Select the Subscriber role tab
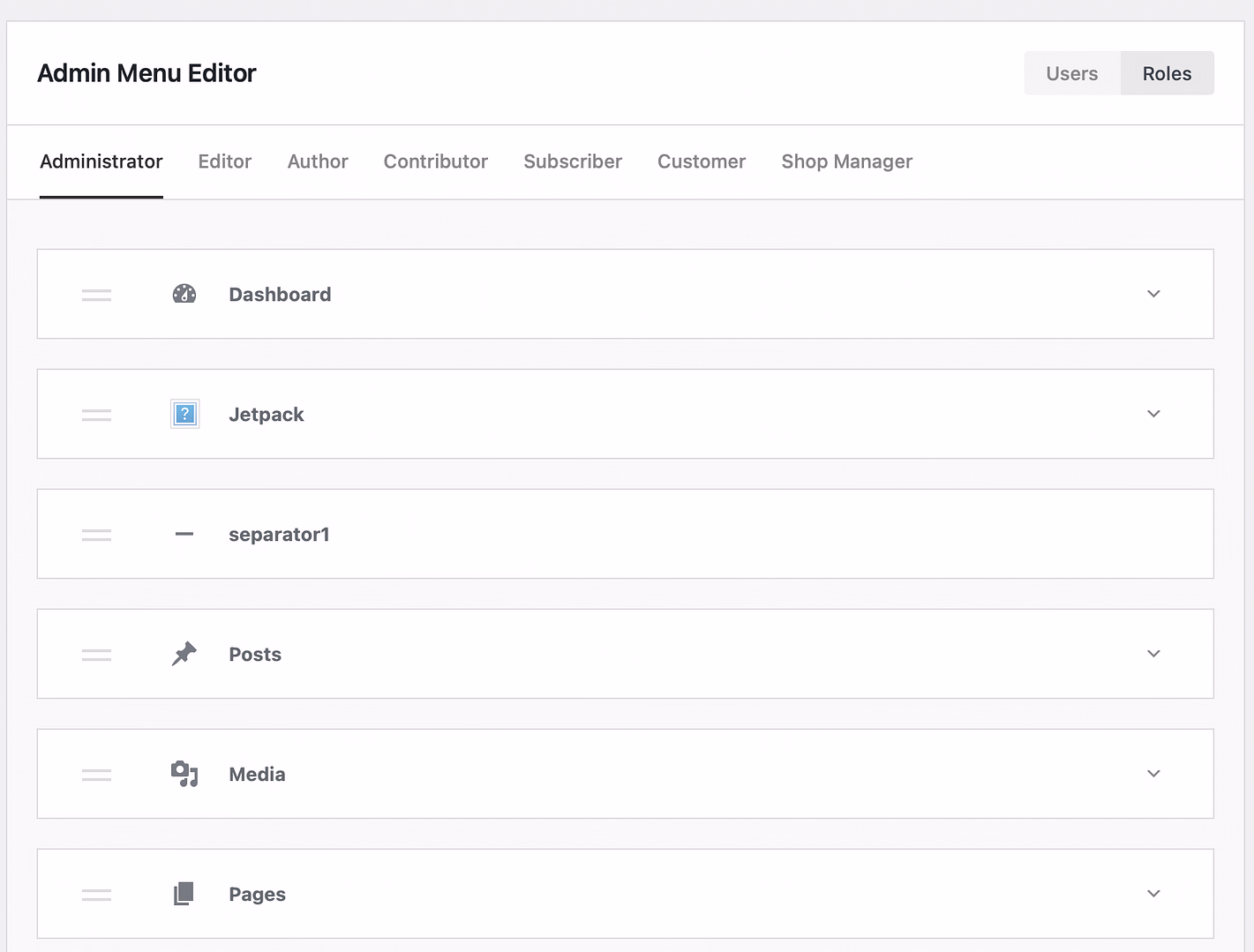This screenshot has height=952, width=1254. (x=573, y=161)
